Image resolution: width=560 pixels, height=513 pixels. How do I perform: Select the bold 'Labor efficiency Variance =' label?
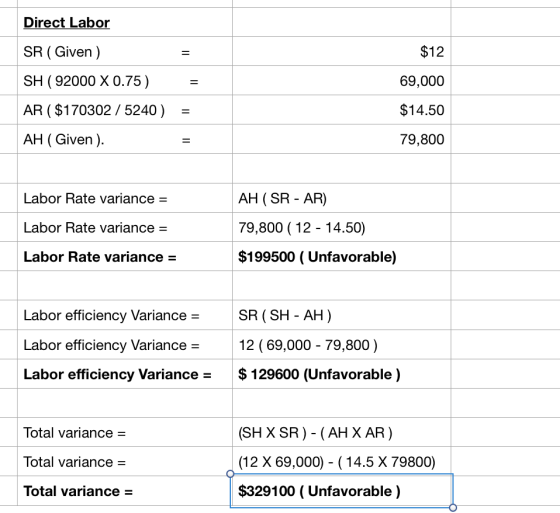click(x=117, y=374)
